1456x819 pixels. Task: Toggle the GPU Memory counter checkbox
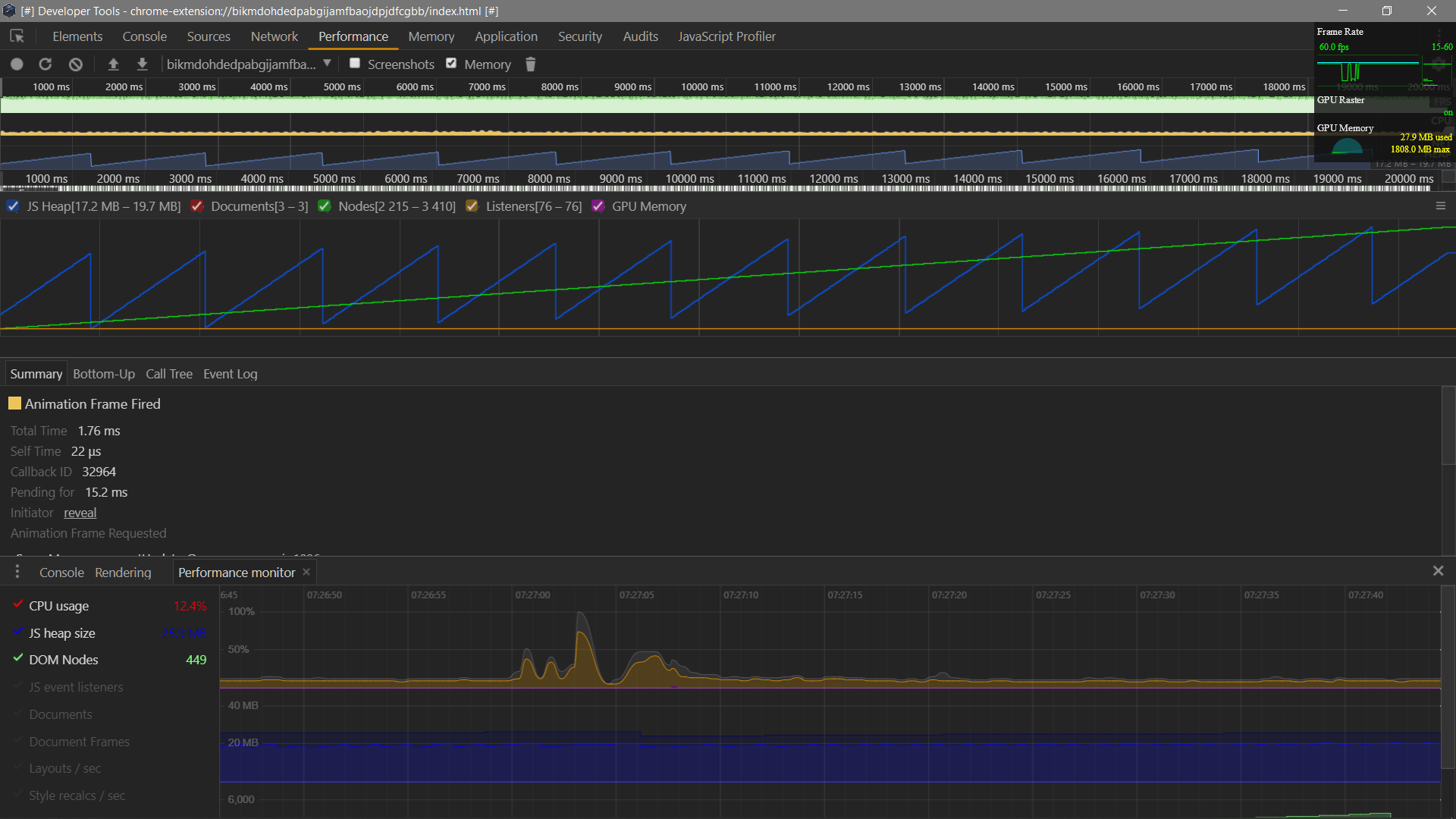tap(598, 206)
